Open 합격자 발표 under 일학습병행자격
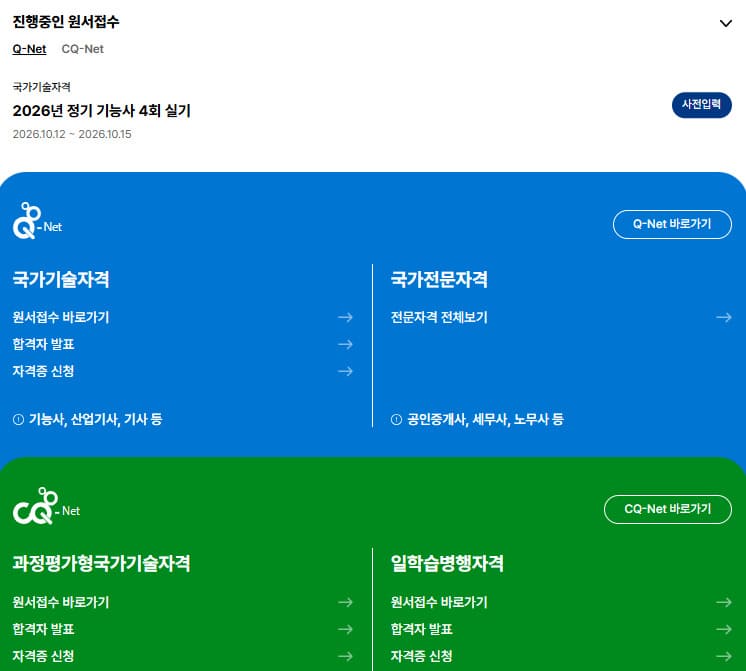The image size is (746, 671). pos(422,629)
